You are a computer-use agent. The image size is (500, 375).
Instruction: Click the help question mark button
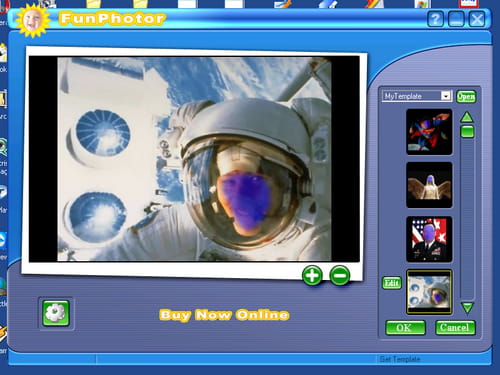[x=435, y=19]
